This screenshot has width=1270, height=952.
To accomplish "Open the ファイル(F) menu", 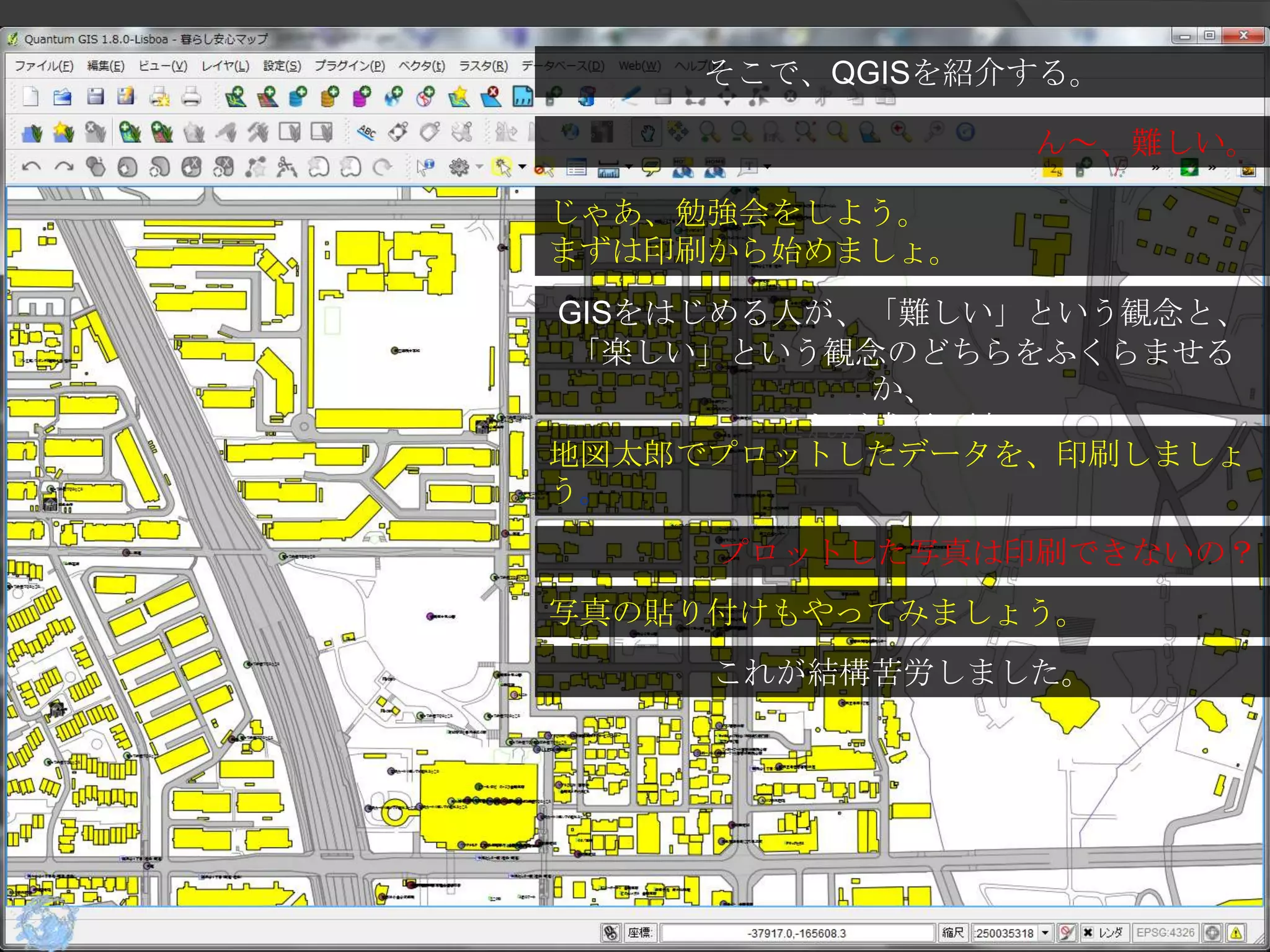I will click(x=43, y=66).
